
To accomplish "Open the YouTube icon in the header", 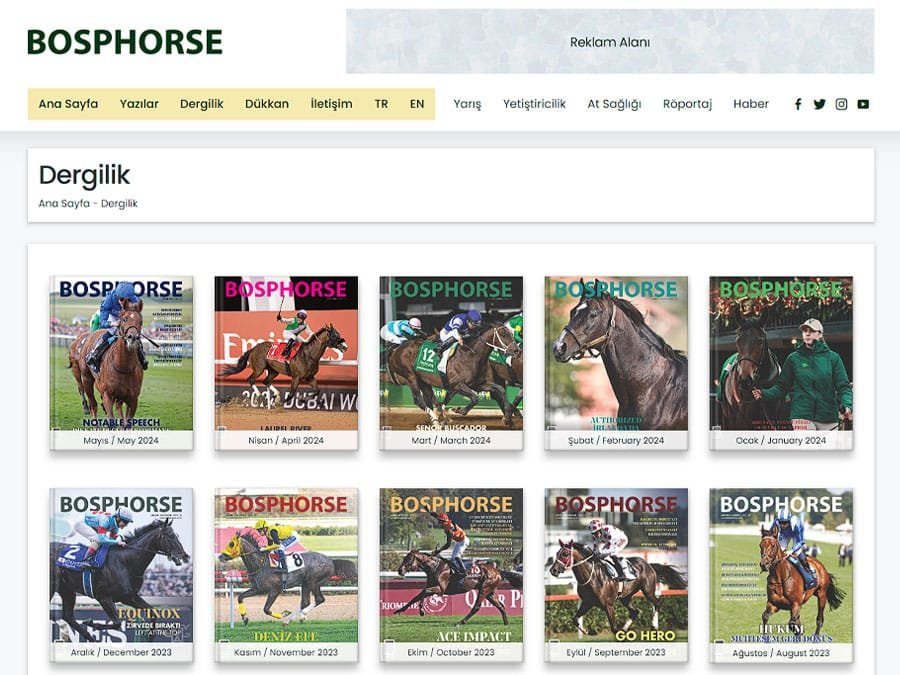I will [x=863, y=103].
